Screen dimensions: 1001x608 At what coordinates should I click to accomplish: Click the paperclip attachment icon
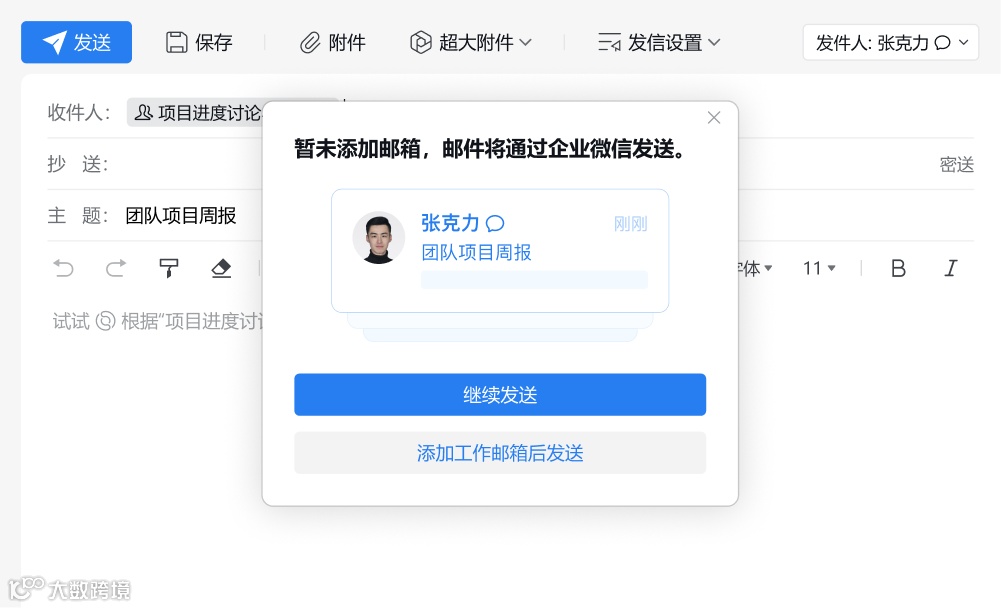[x=310, y=43]
